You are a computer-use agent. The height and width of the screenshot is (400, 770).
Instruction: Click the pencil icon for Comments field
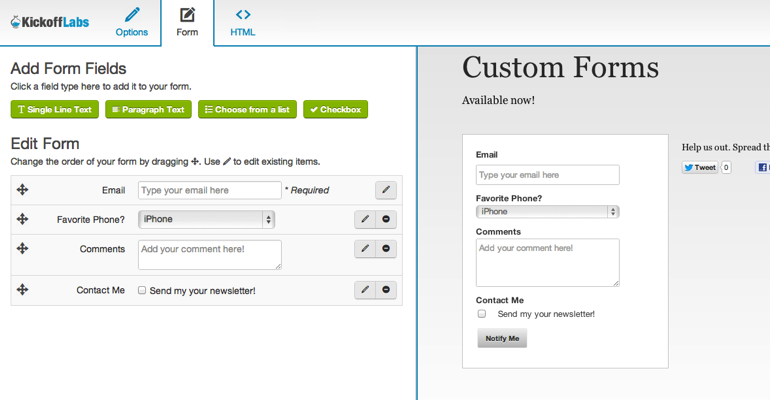click(365, 249)
